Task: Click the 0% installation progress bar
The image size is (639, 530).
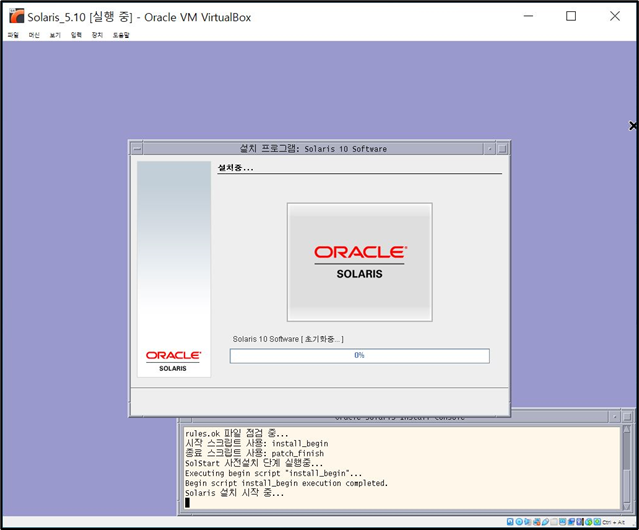Action: click(x=359, y=356)
